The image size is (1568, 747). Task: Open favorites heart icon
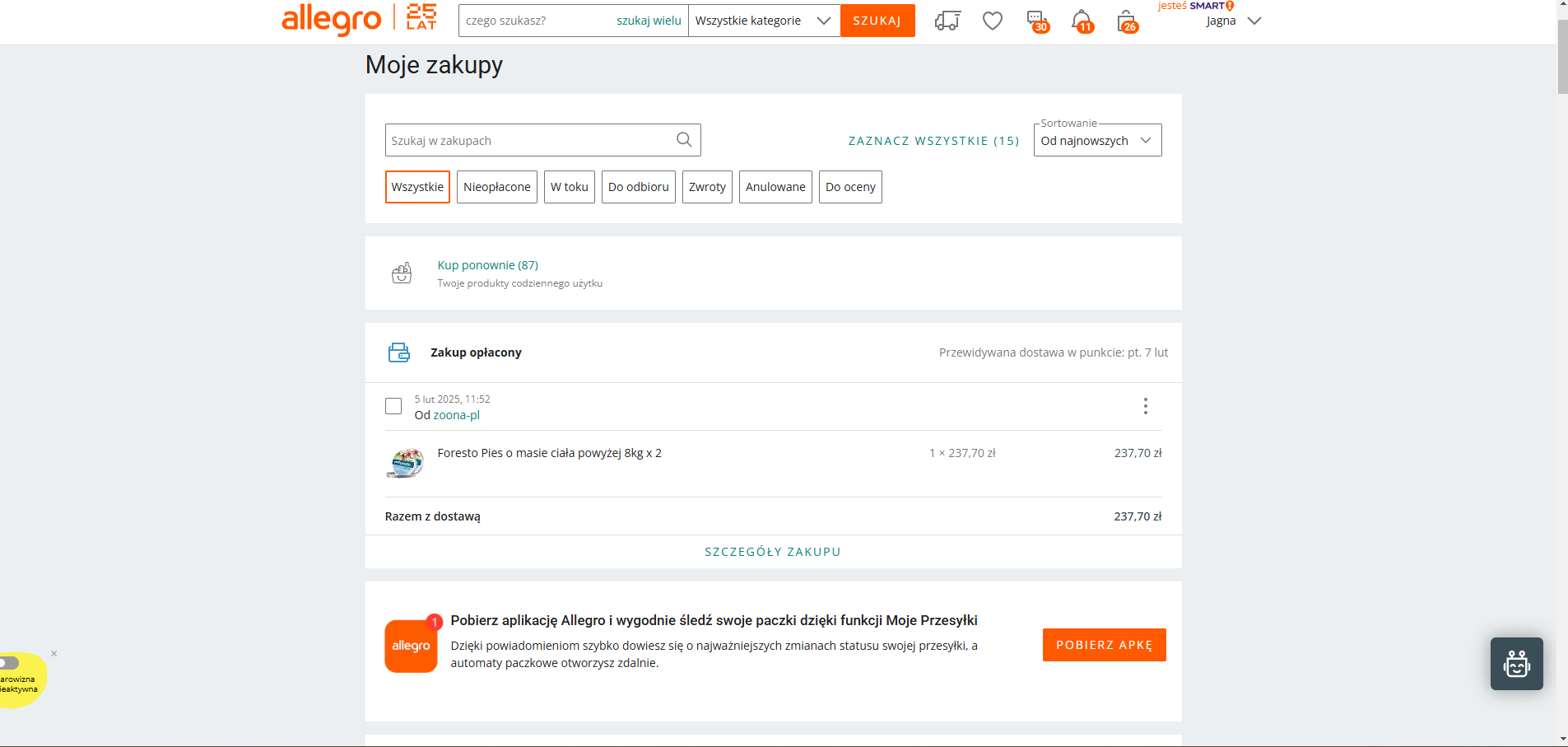[x=993, y=21]
